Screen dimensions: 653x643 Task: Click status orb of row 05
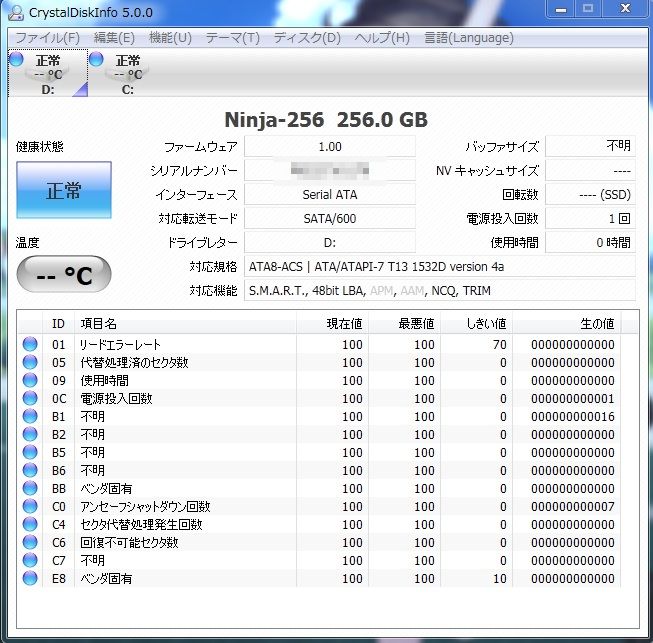30,362
